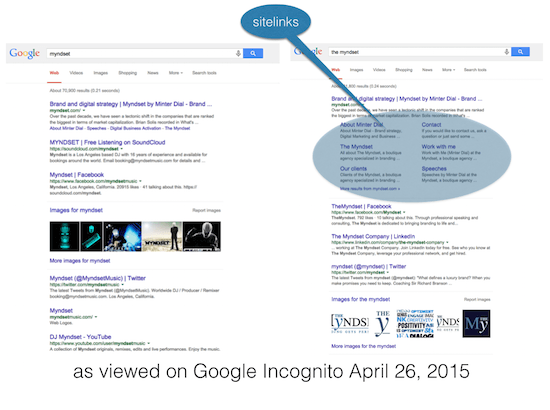Viewport: 550px width, 410px height.
Task: Open 'MYNDSET | Free Listening on SoundCloud' result
Action: [107, 142]
